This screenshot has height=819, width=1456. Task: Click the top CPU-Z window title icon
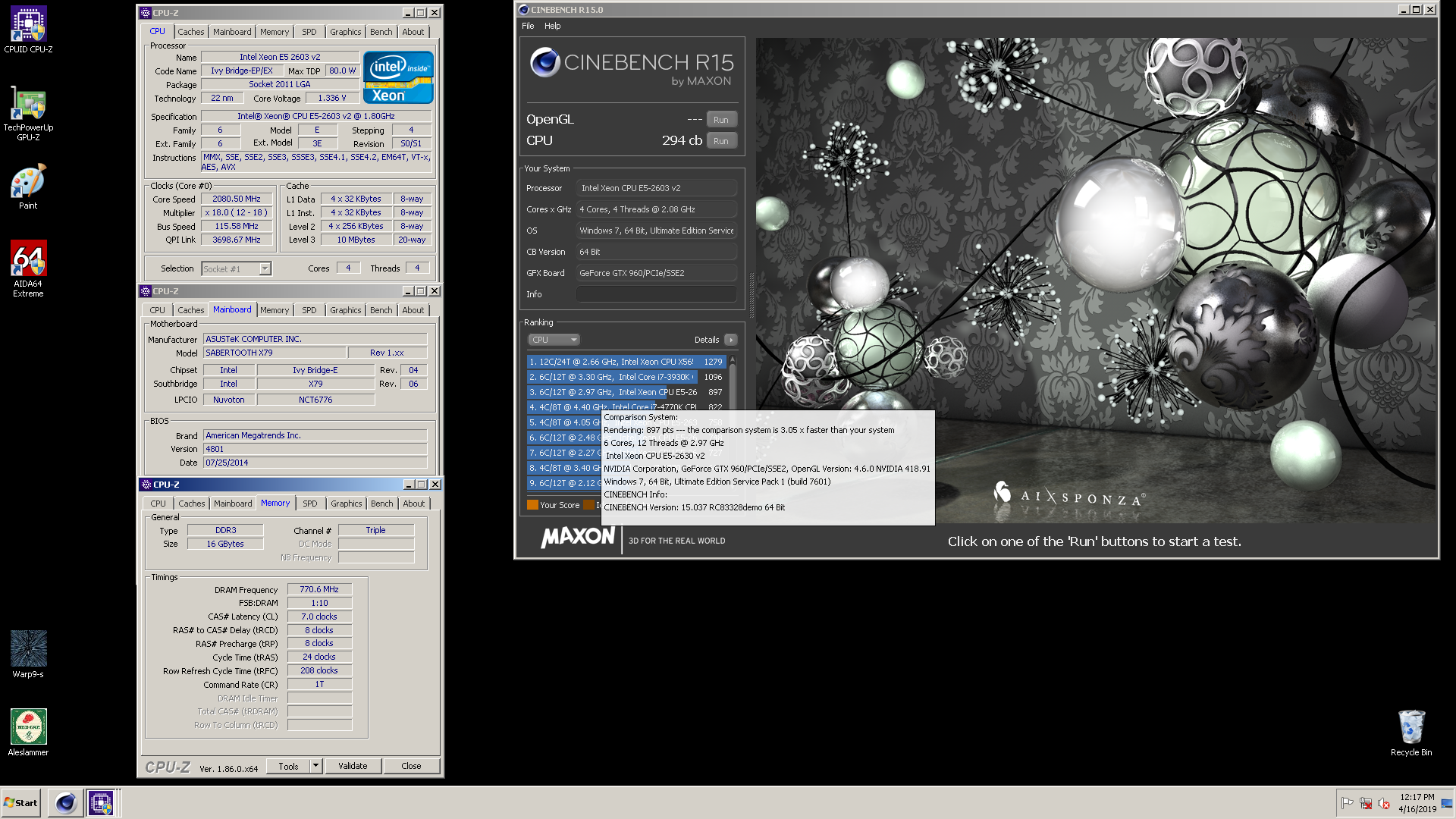coord(146,13)
